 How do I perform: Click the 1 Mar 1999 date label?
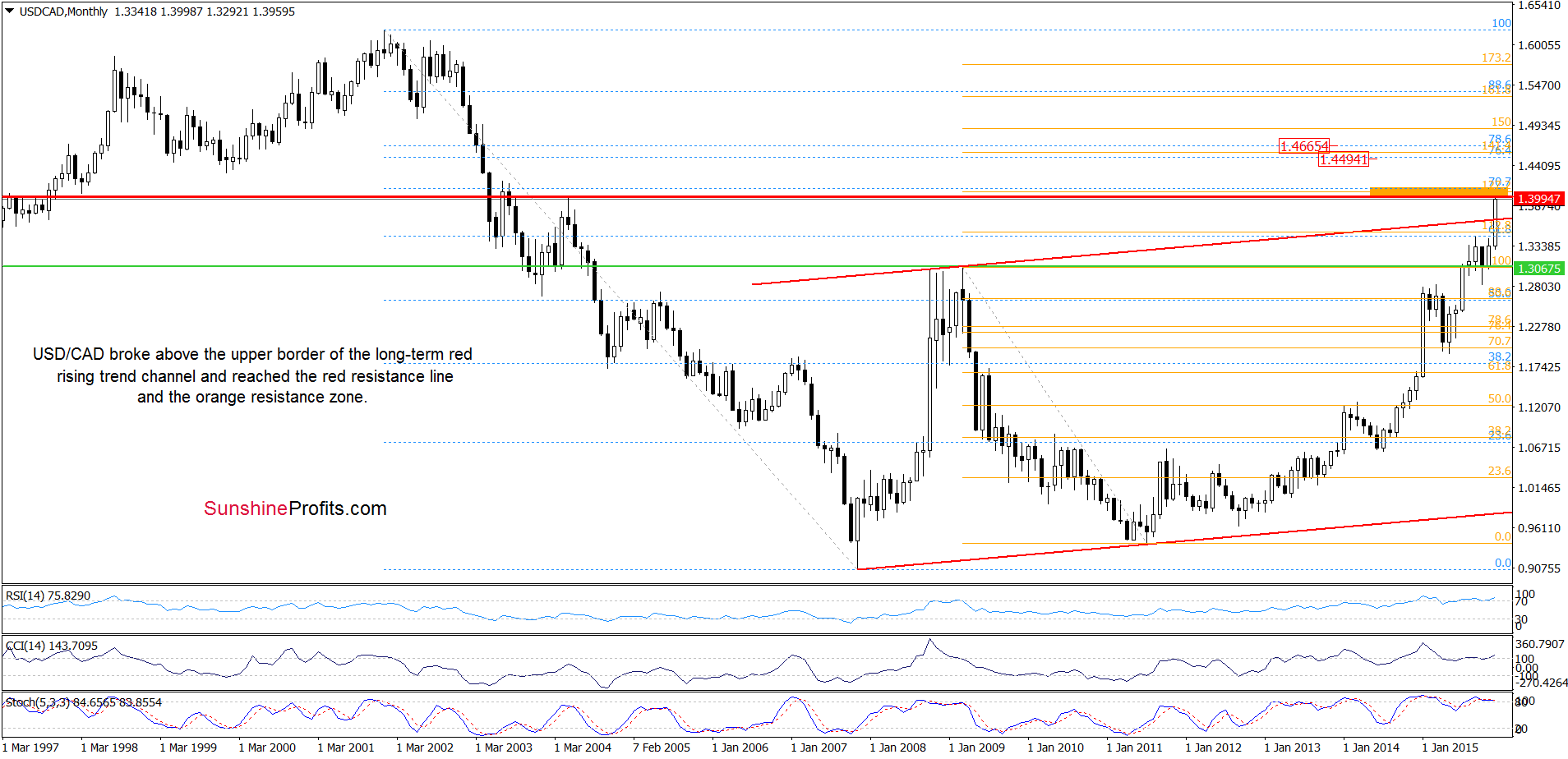188,747
